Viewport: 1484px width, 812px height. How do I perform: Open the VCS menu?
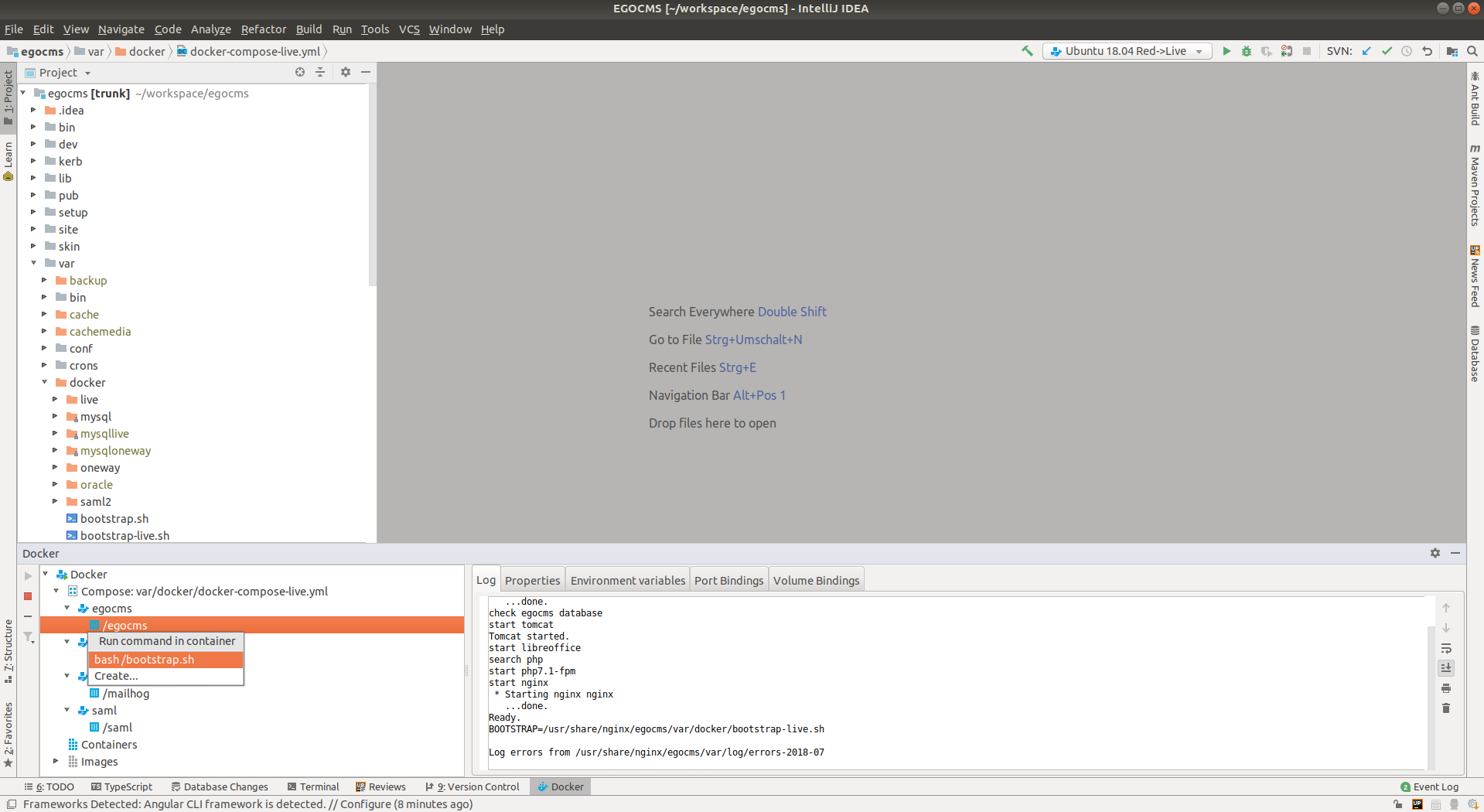(409, 29)
